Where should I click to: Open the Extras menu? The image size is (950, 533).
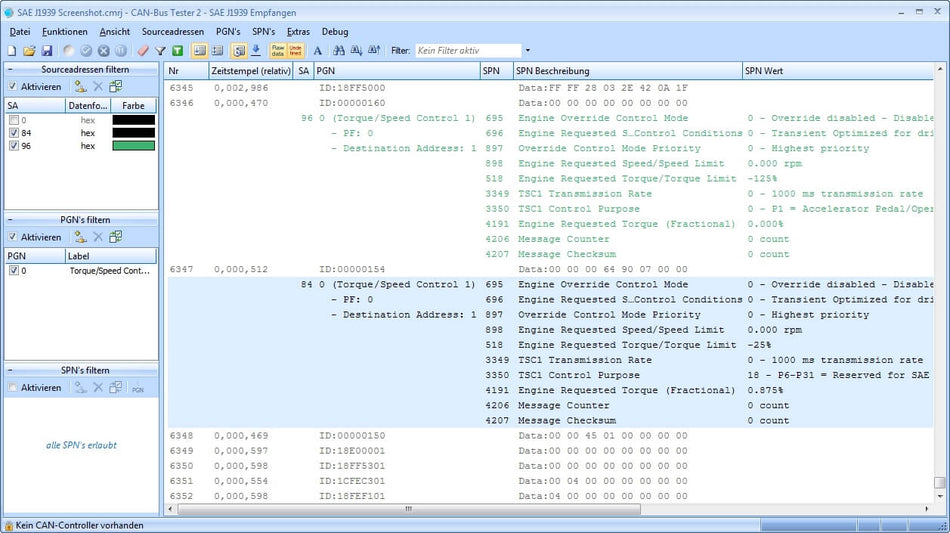click(298, 31)
